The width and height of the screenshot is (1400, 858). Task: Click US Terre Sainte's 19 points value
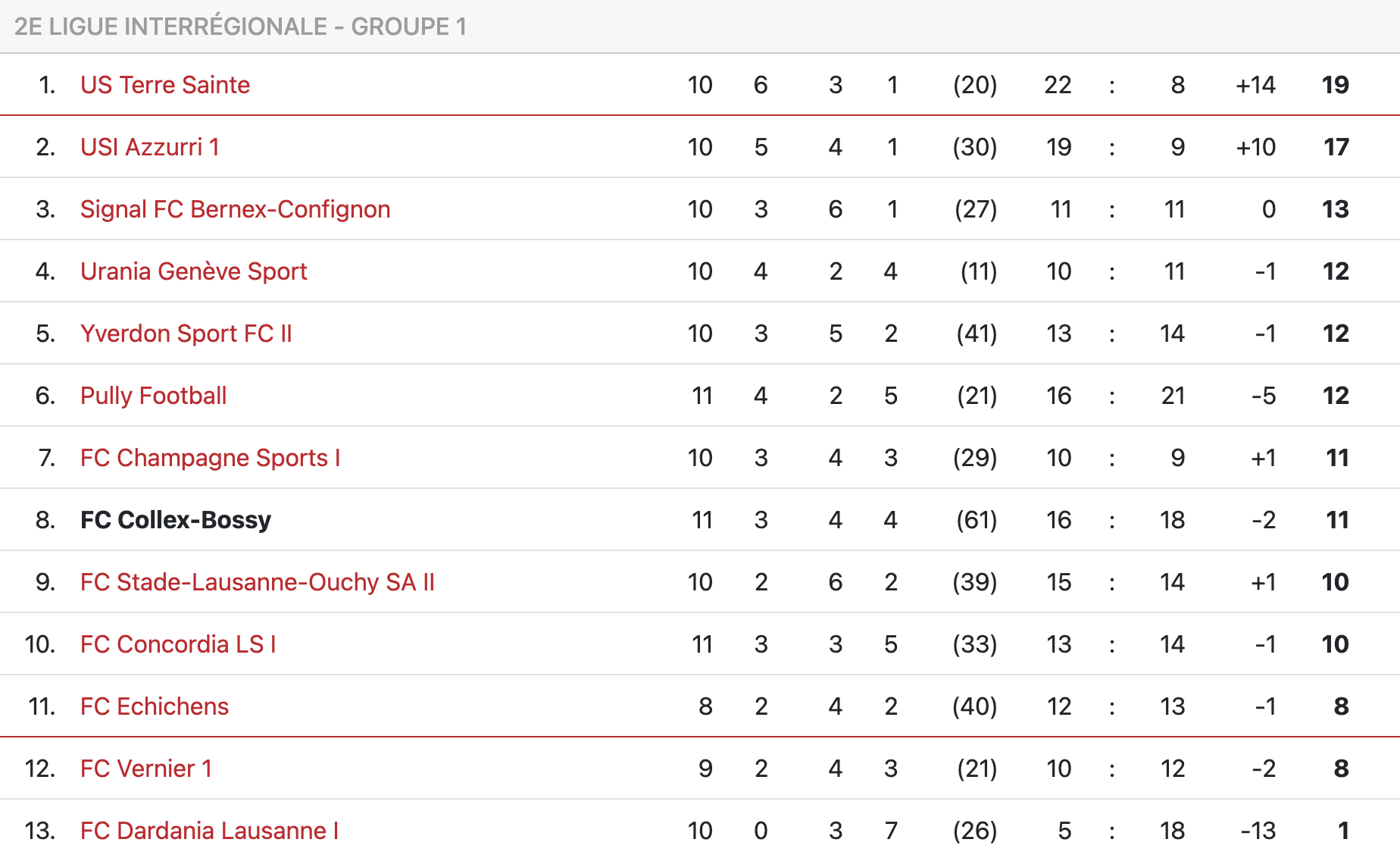click(1335, 85)
